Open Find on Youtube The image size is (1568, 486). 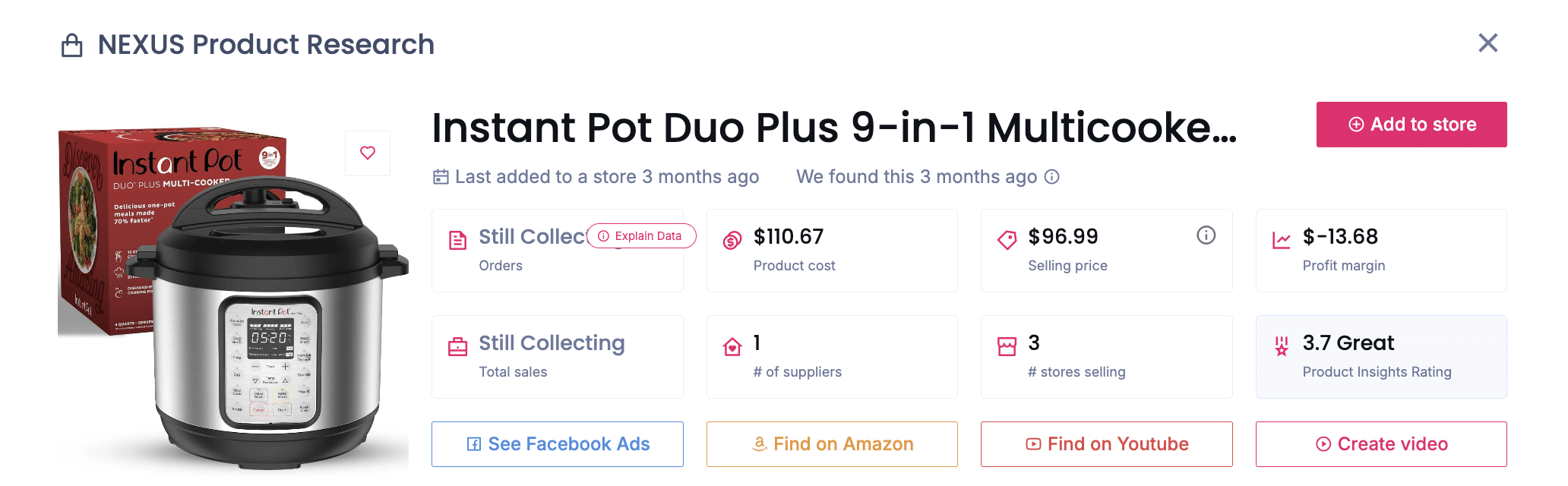pos(1106,444)
